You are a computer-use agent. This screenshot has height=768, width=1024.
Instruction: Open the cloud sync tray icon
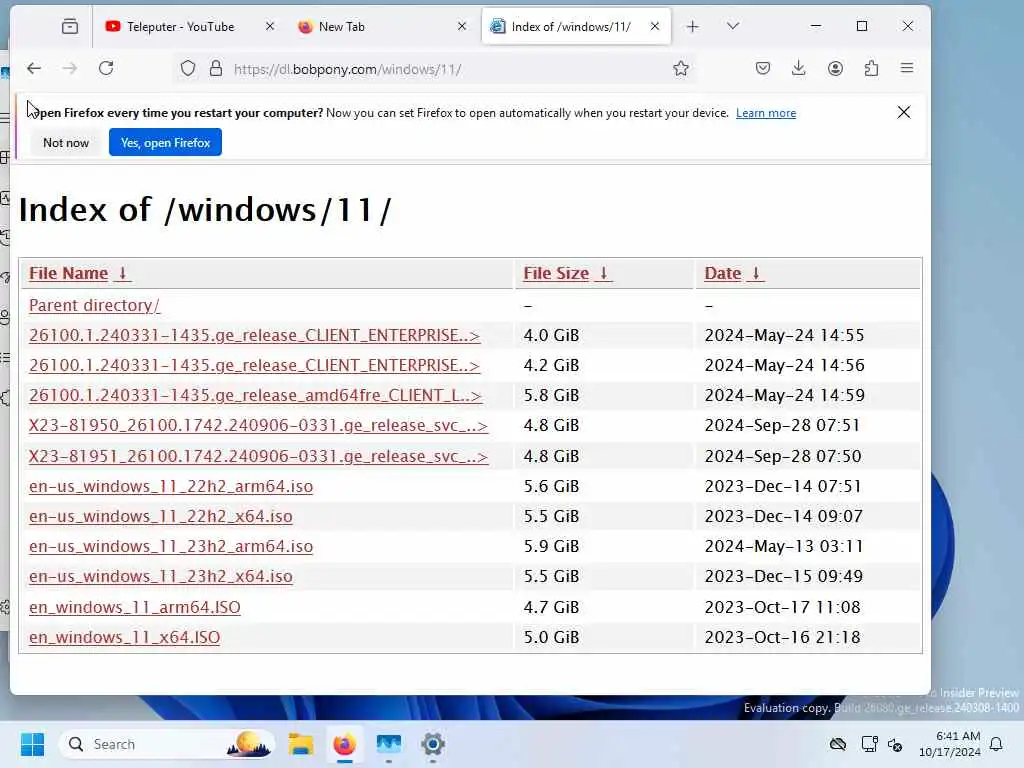838,744
